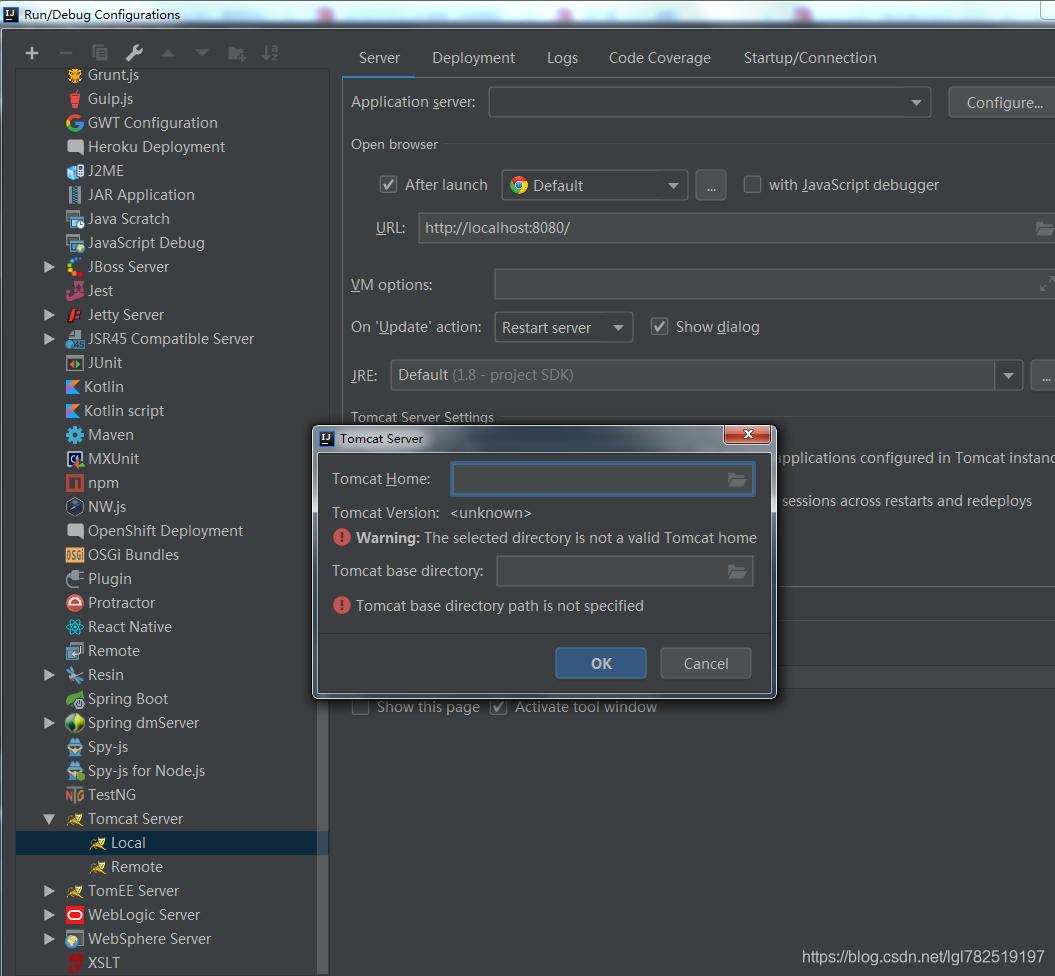This screenshot has width=1055, height=976.
Task: Click the Move Down arrow icon
Action: (x=202, y=53)
